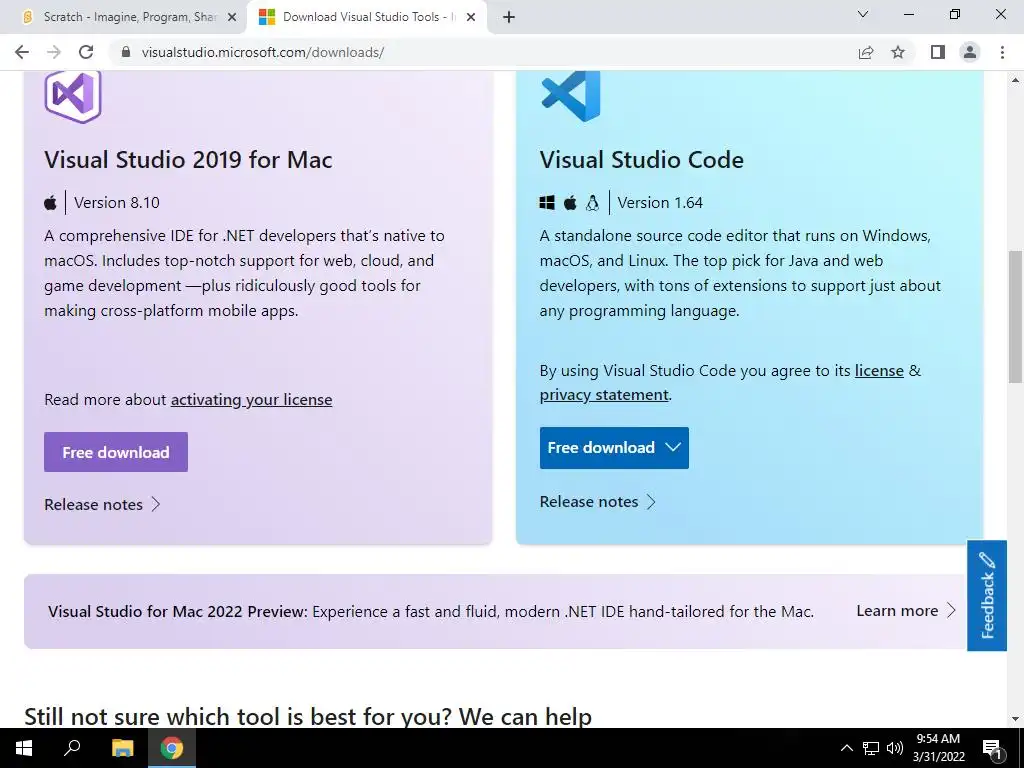Bookmark this page with the star
Viewport: 1024px width, 768px height.
pos(898,52)
